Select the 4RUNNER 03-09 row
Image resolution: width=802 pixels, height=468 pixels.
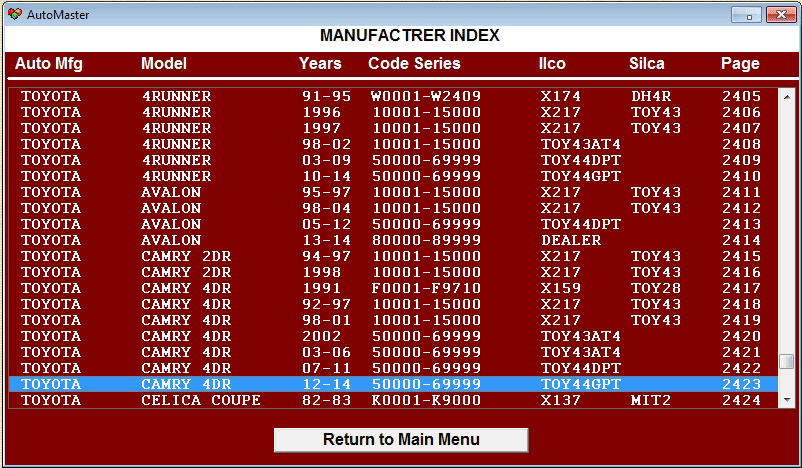pos(393,160)
